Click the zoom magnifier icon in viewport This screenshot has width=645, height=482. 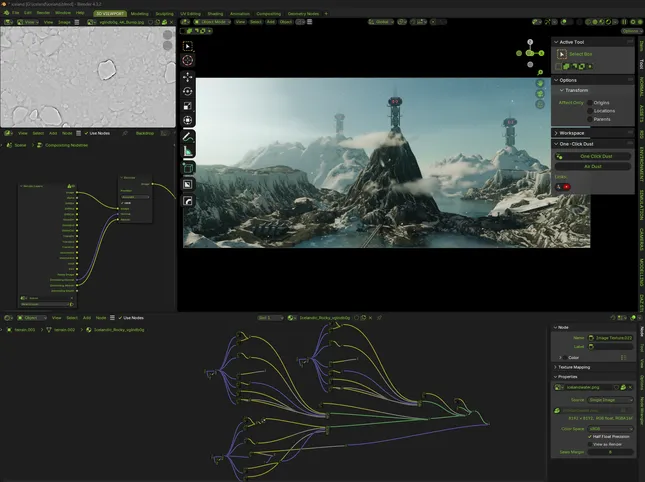tap(540, 72)
